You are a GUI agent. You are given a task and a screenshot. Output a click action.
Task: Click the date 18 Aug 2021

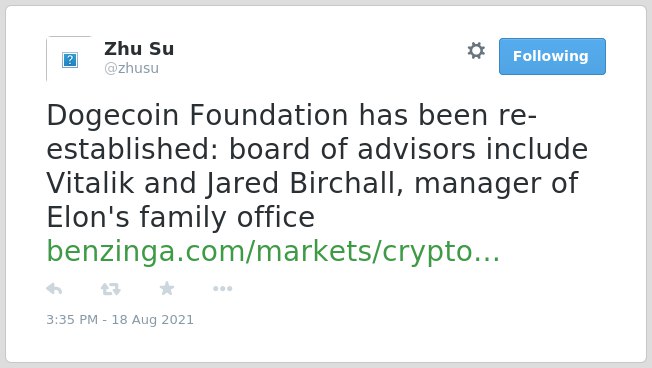click(x=153, y=320)
